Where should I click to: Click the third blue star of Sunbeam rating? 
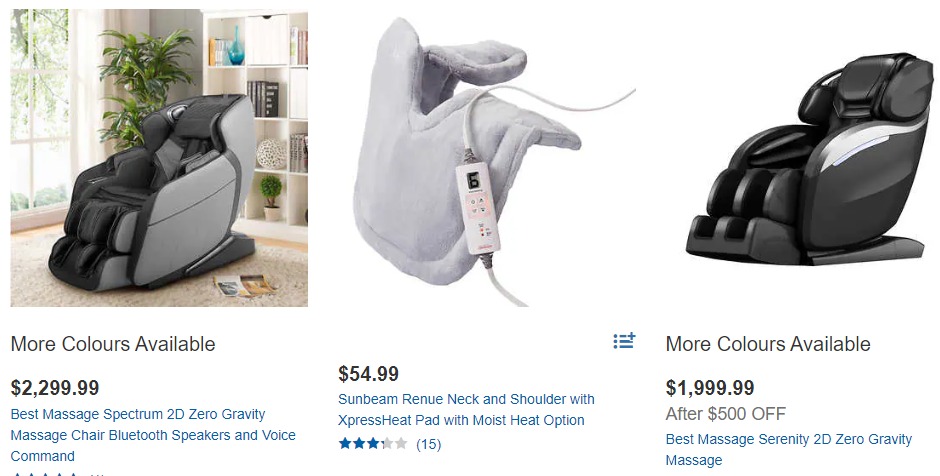(x=373, y=444)
